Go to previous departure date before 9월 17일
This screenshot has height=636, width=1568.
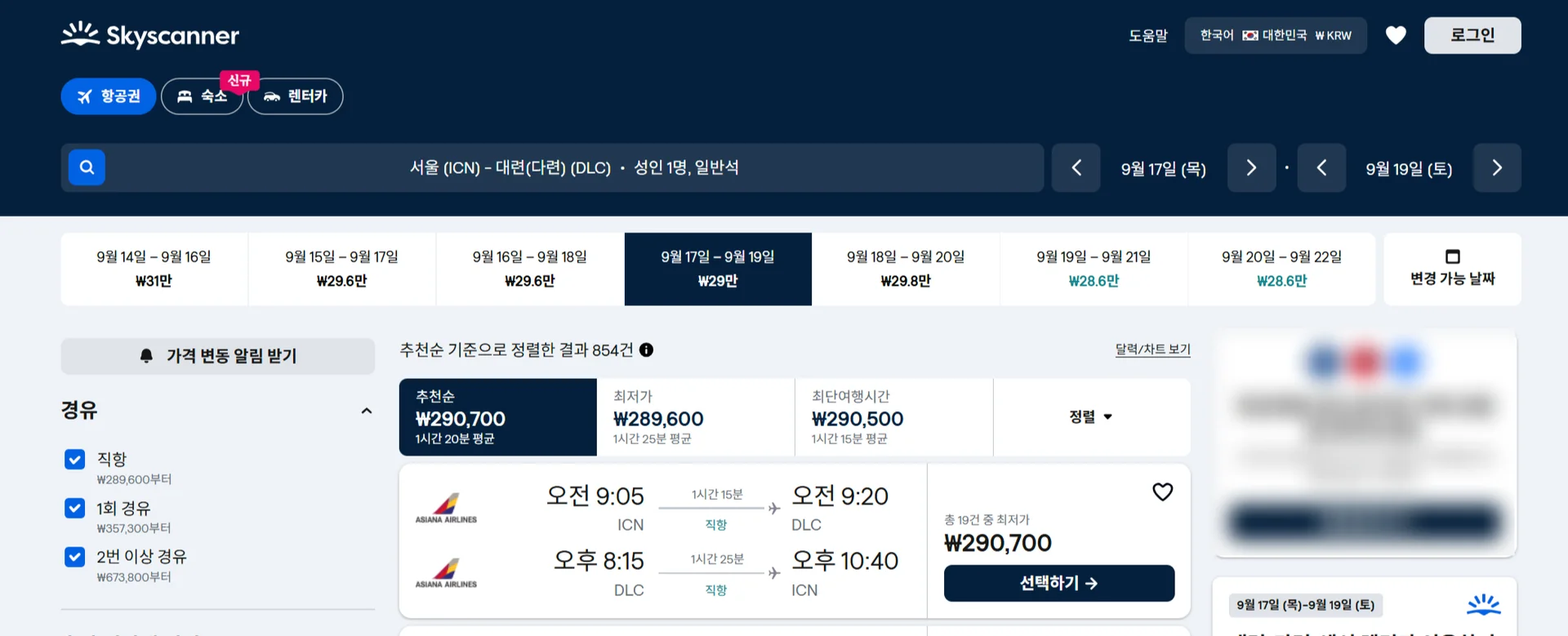[x=1076, y=168]
